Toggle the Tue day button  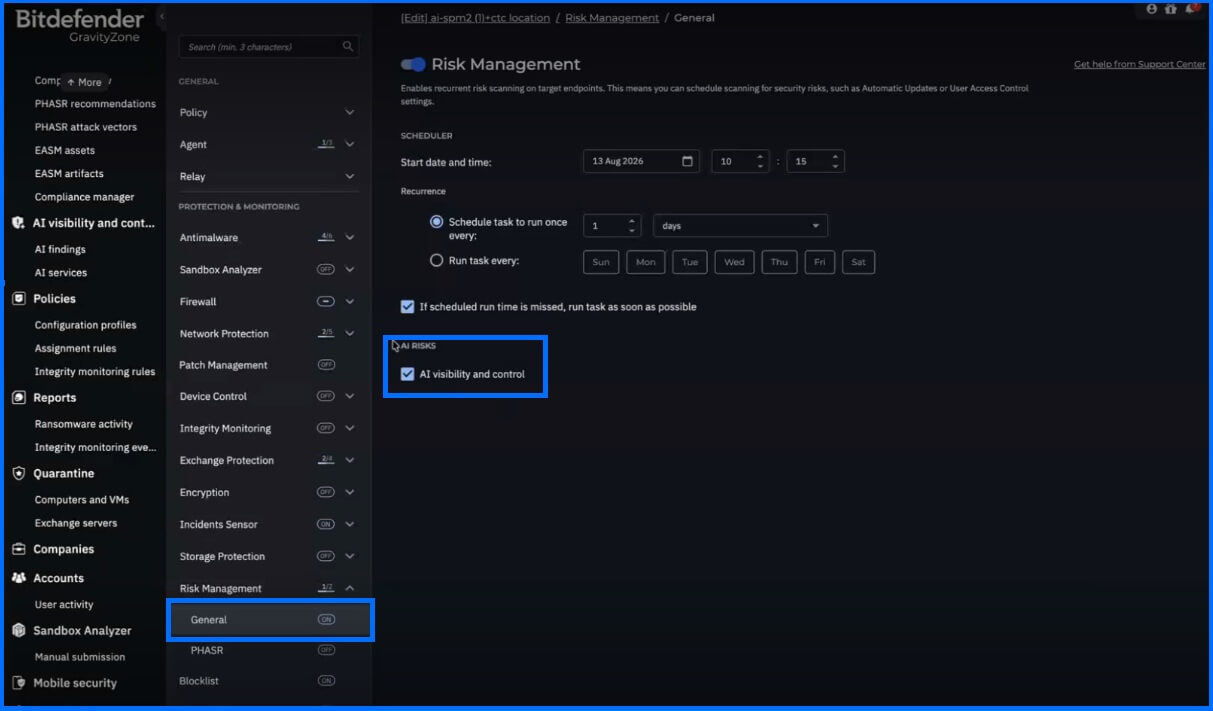690,262
